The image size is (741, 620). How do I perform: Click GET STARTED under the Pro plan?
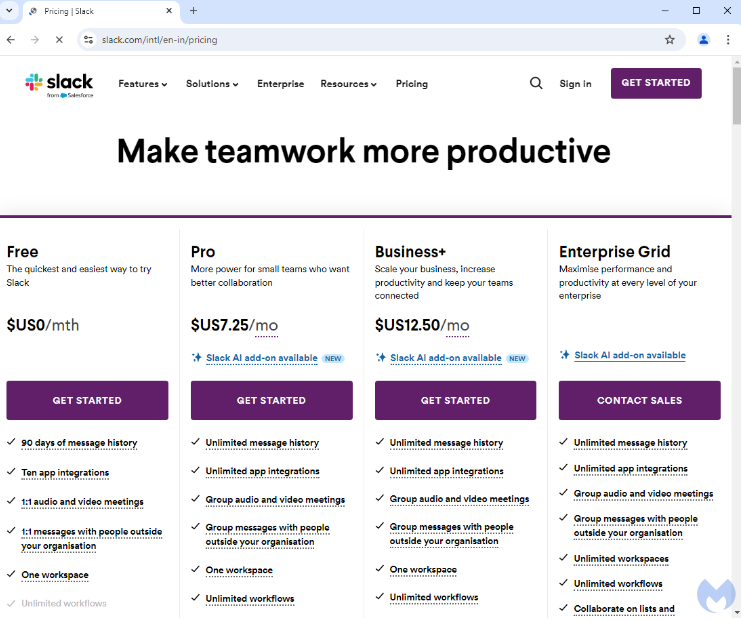272,400
